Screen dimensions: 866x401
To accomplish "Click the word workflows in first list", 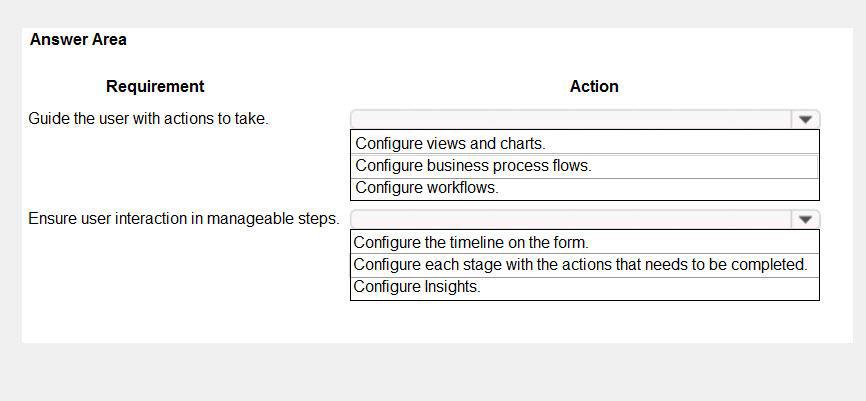I will (463, 188).
